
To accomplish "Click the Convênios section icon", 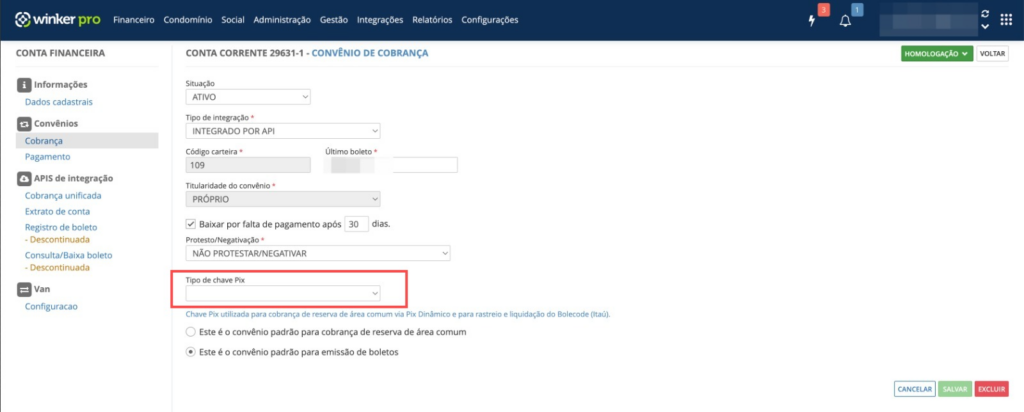I will [x=24, y=123].
